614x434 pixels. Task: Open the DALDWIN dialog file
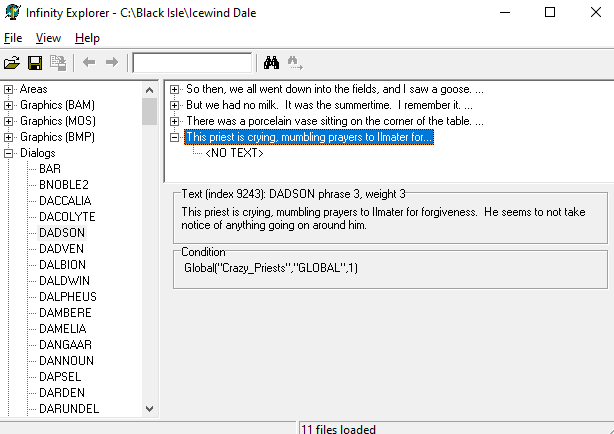pyautogui.click(x=64, y=281)
